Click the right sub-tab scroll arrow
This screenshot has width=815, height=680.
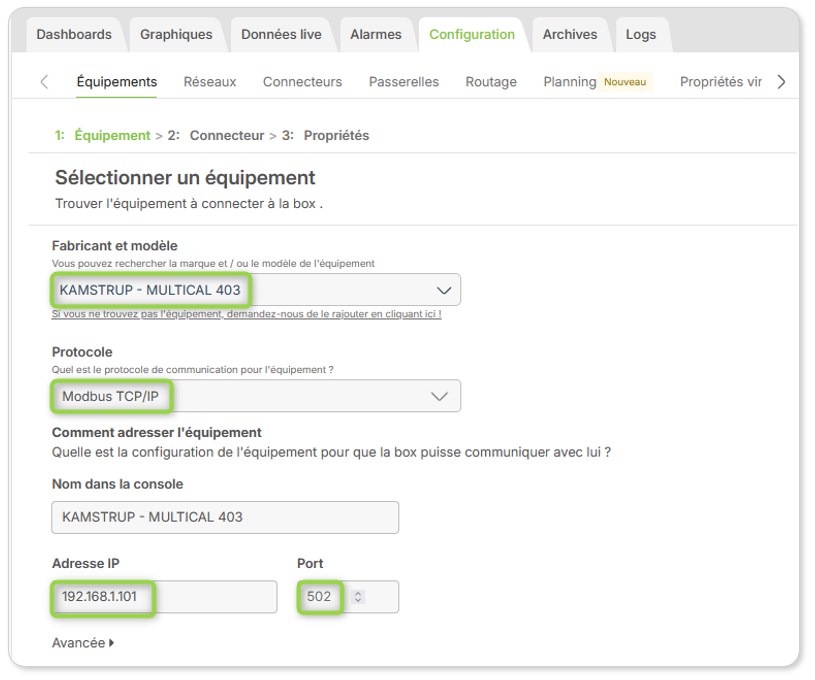click(781, 82)
